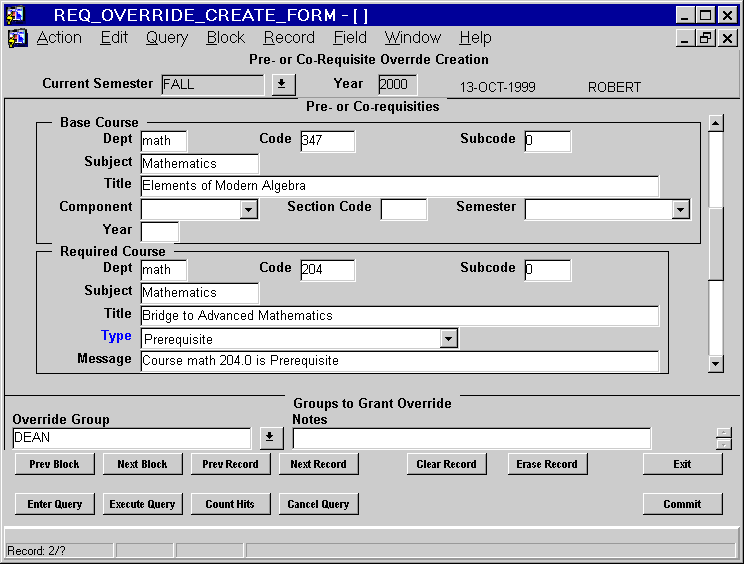Click the application icon in the title bar
Screen dimensions: 744x564
15,15
